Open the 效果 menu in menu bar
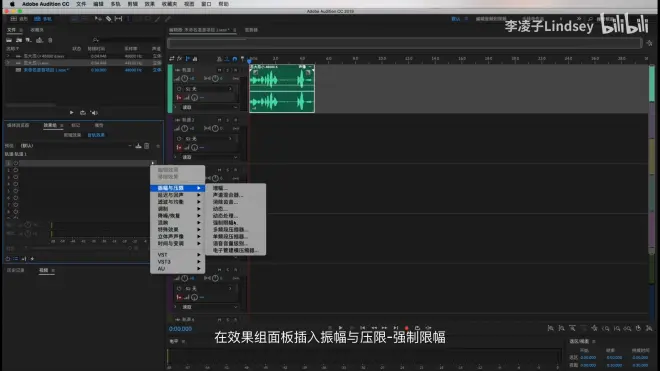 point(149,4)
